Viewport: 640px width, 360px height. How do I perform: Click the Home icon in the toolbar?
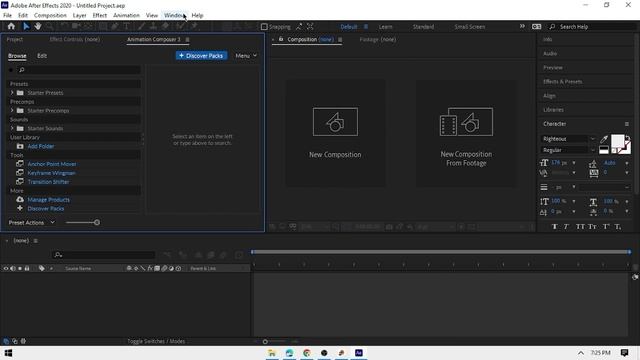11,26
